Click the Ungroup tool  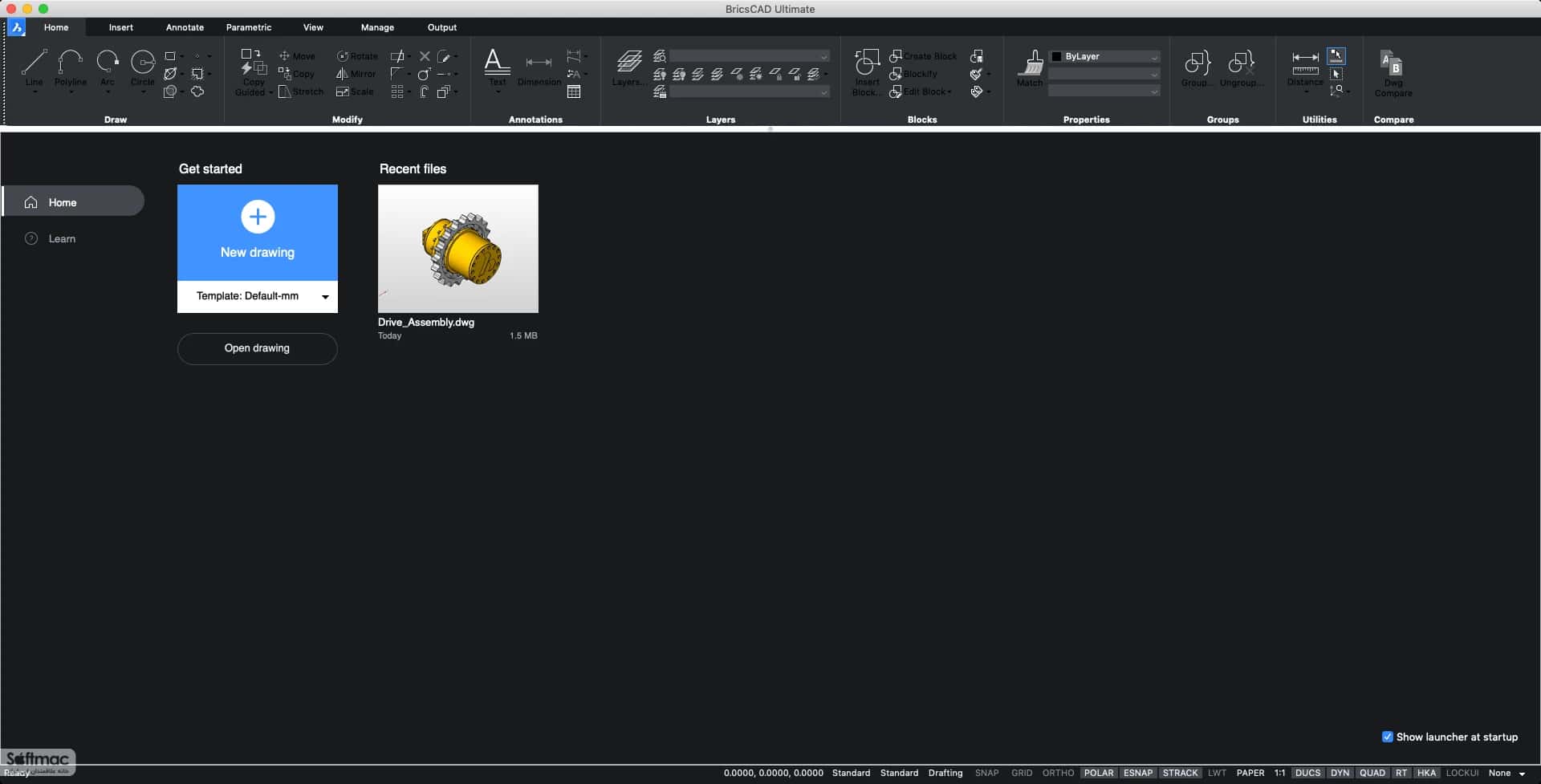click(x=1242, y=68)
